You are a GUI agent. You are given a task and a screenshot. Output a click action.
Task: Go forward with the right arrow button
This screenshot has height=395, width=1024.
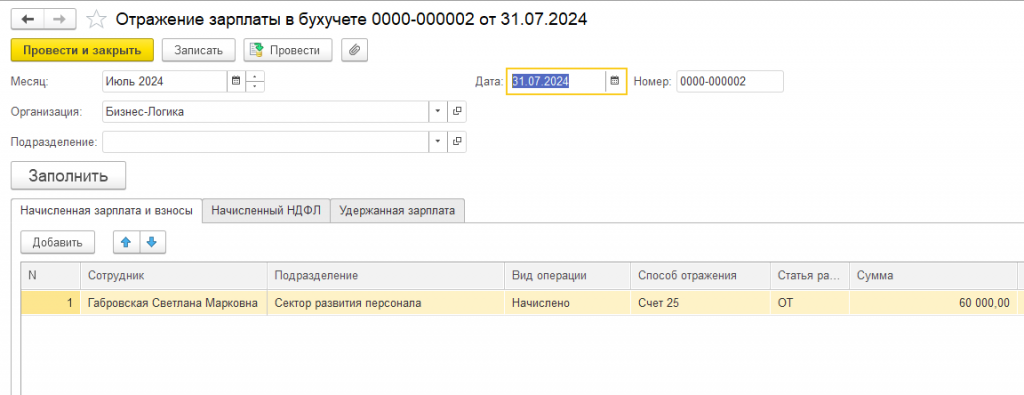pos(59,19)
